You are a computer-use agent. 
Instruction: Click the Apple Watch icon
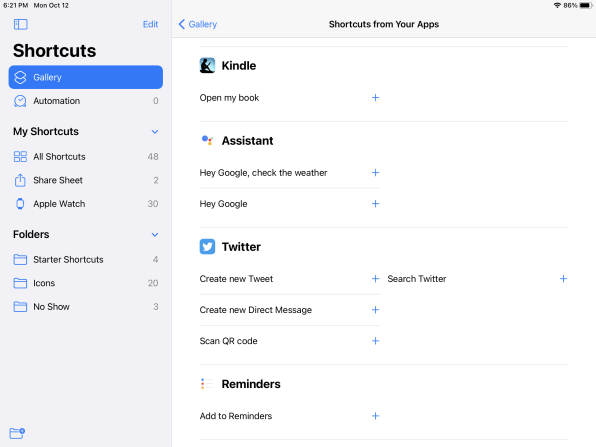[20, 204]
